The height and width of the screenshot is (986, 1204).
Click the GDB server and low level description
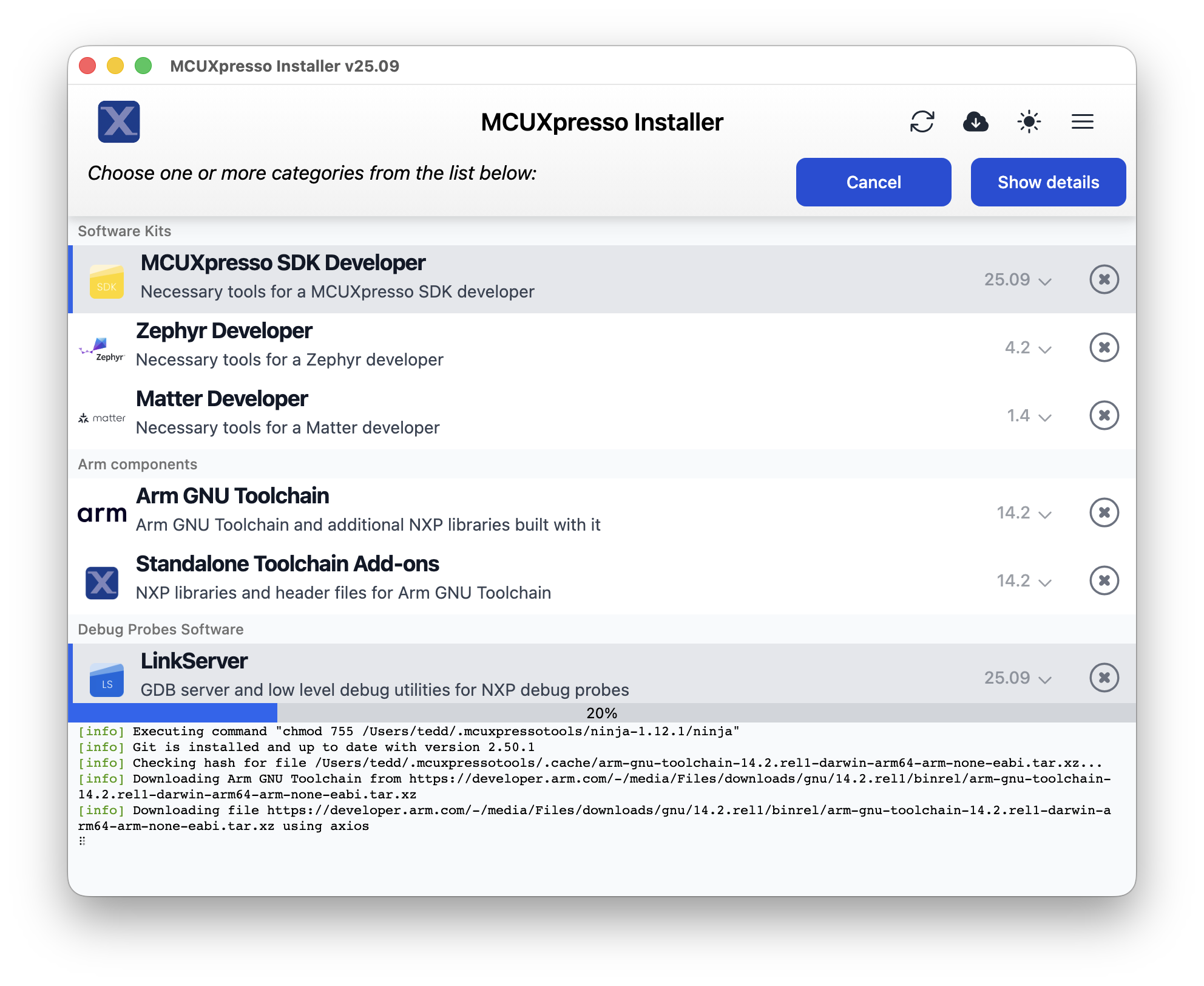[x=385, y=690]
